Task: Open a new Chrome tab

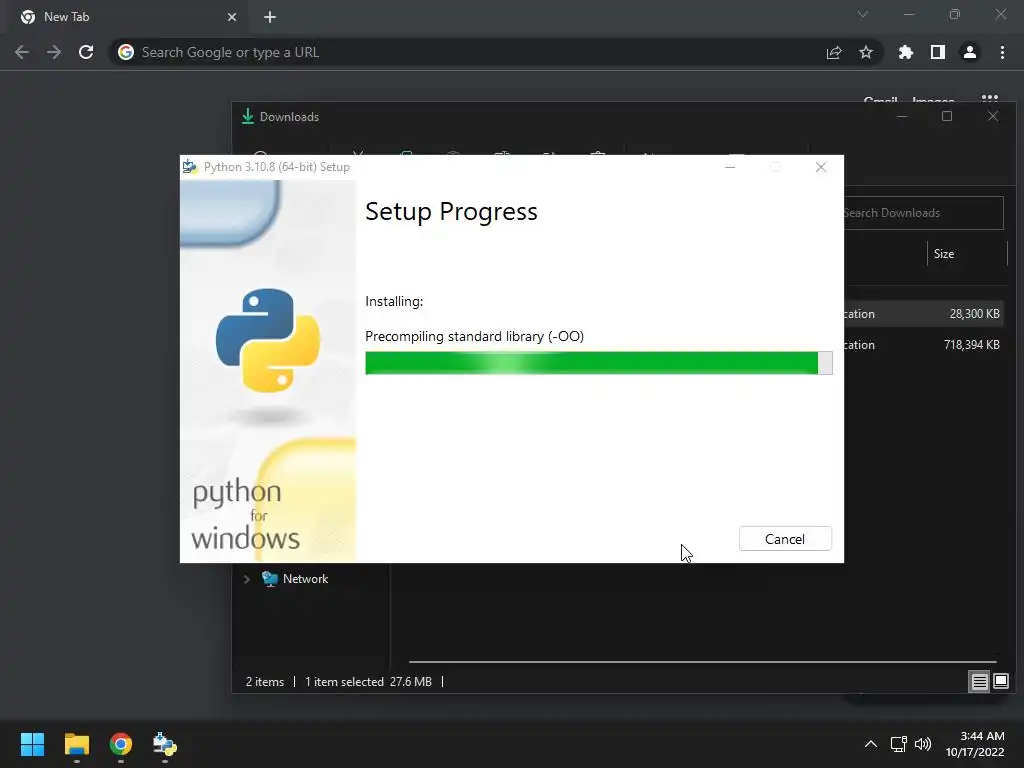Action: 270,17
